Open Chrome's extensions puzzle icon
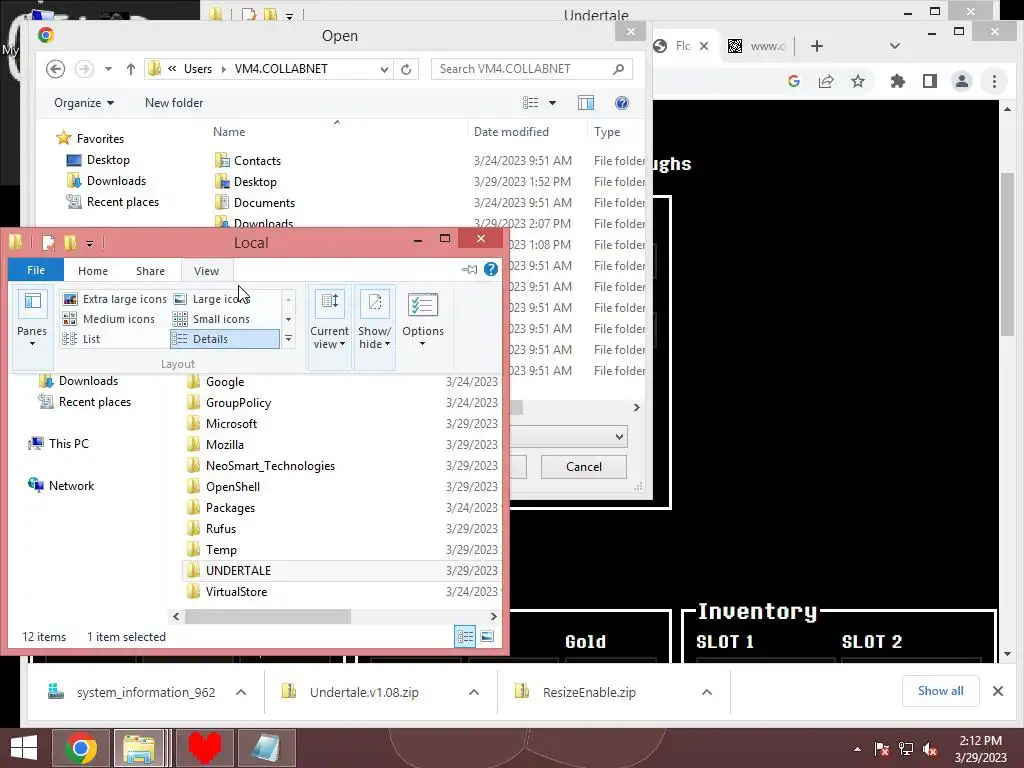This screenshot has width=1024, height=768. [898, 81]
